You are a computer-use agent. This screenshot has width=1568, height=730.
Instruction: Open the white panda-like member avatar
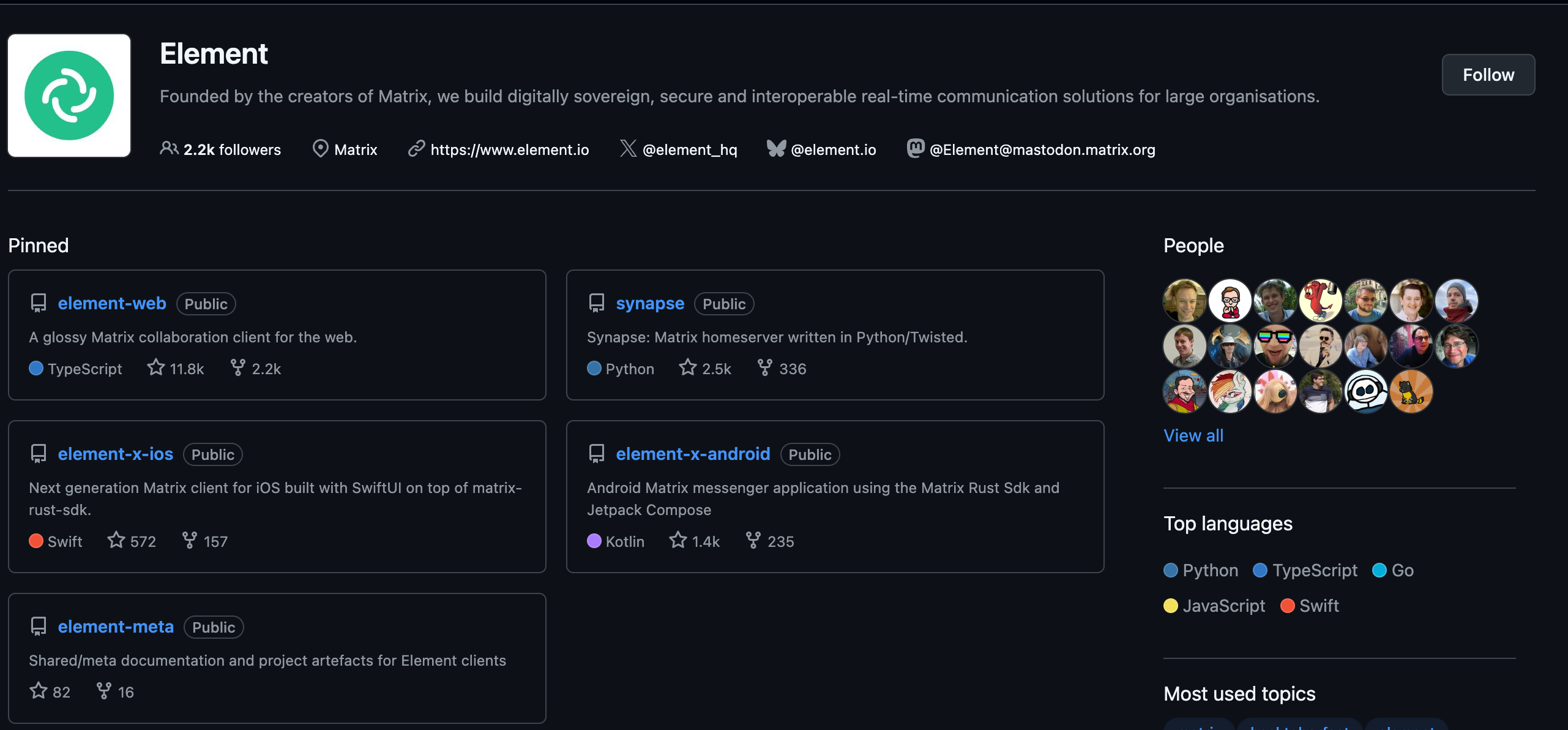[1366, 391]
